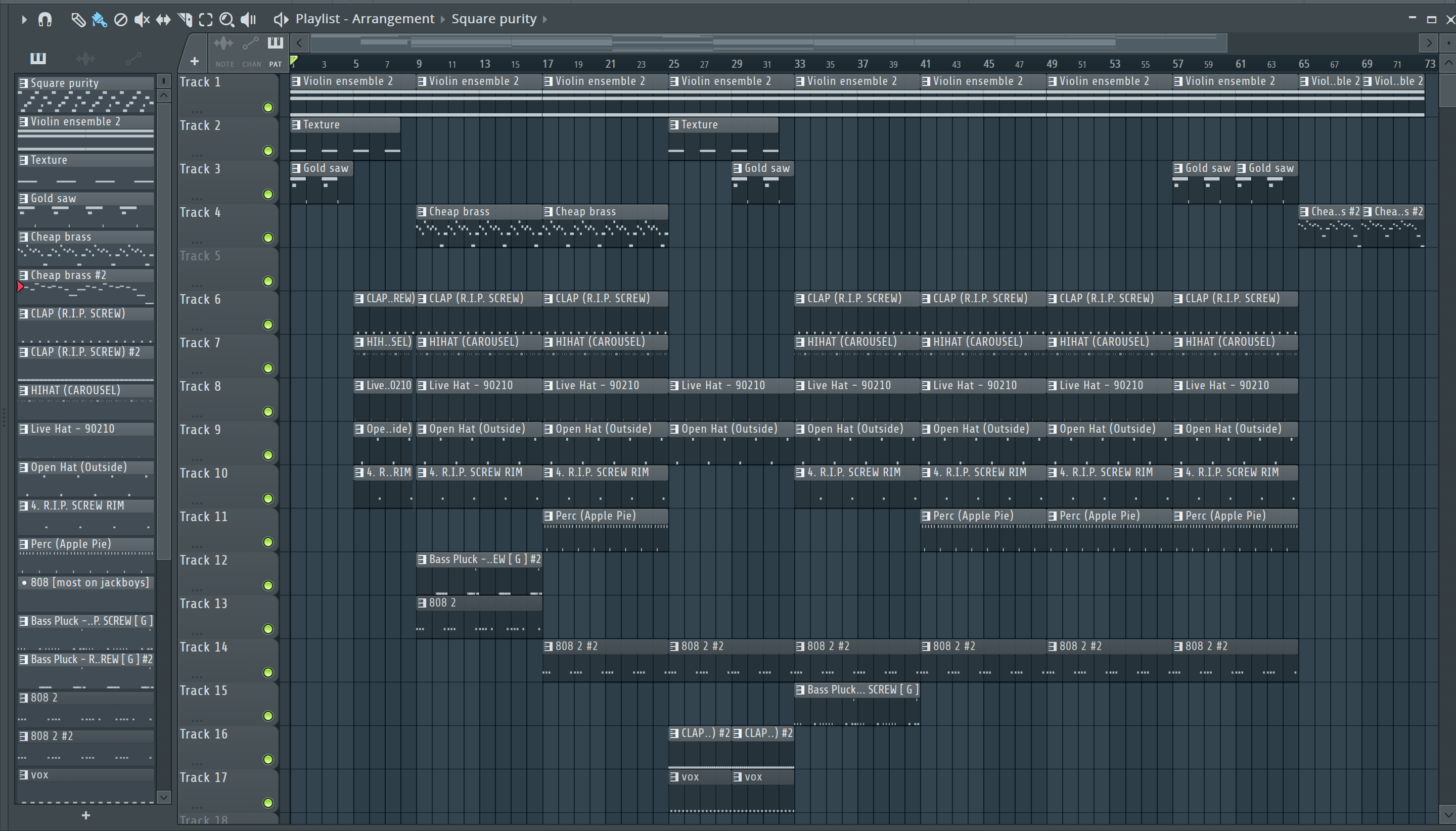The width and height of the screenshot is (1456, 831).
Task: Add a new track with plus button
Action: (195, 61)
